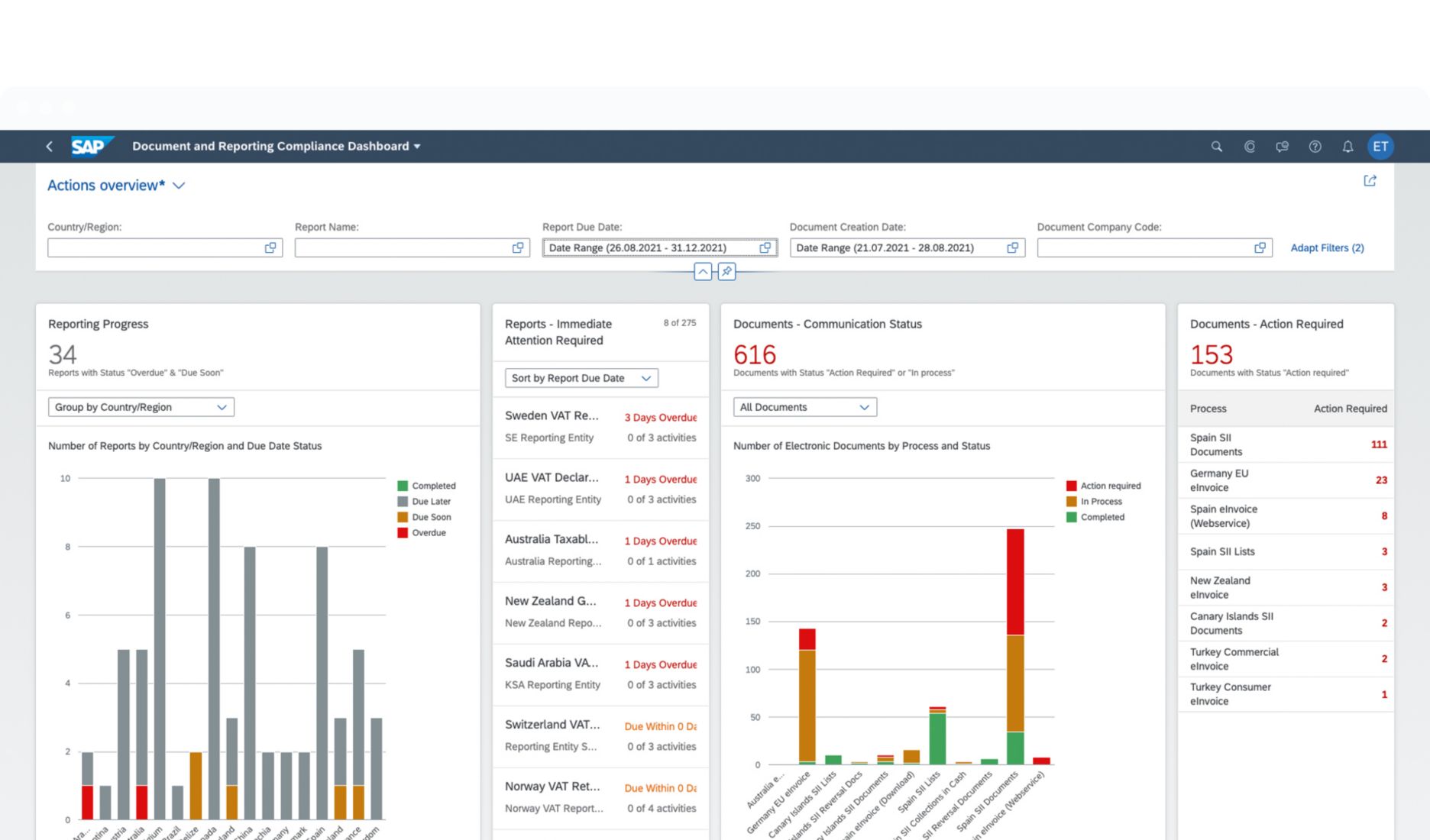The image size is (1430, 840).
Task: Expand the All Documents dropdown
Action: click(864, 407)
